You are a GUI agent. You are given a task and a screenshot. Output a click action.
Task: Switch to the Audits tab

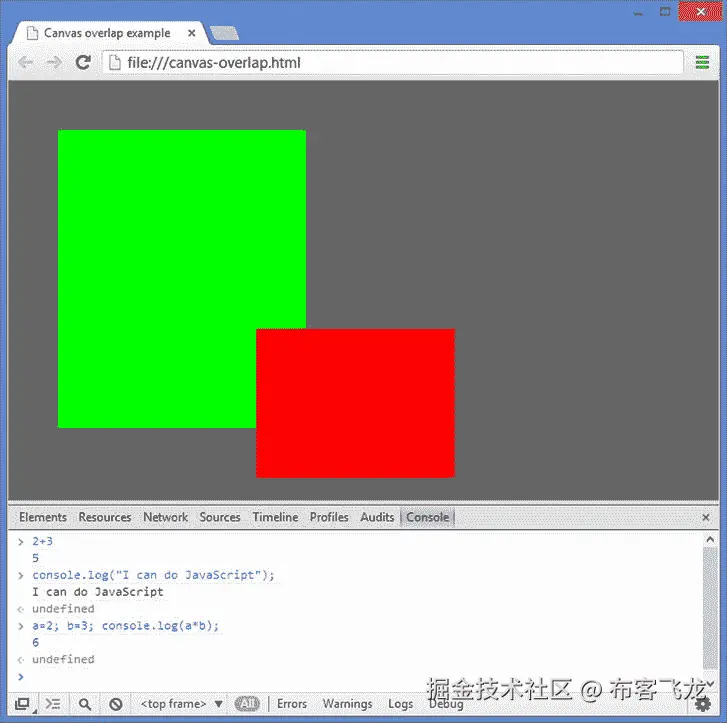coord(377,517)
